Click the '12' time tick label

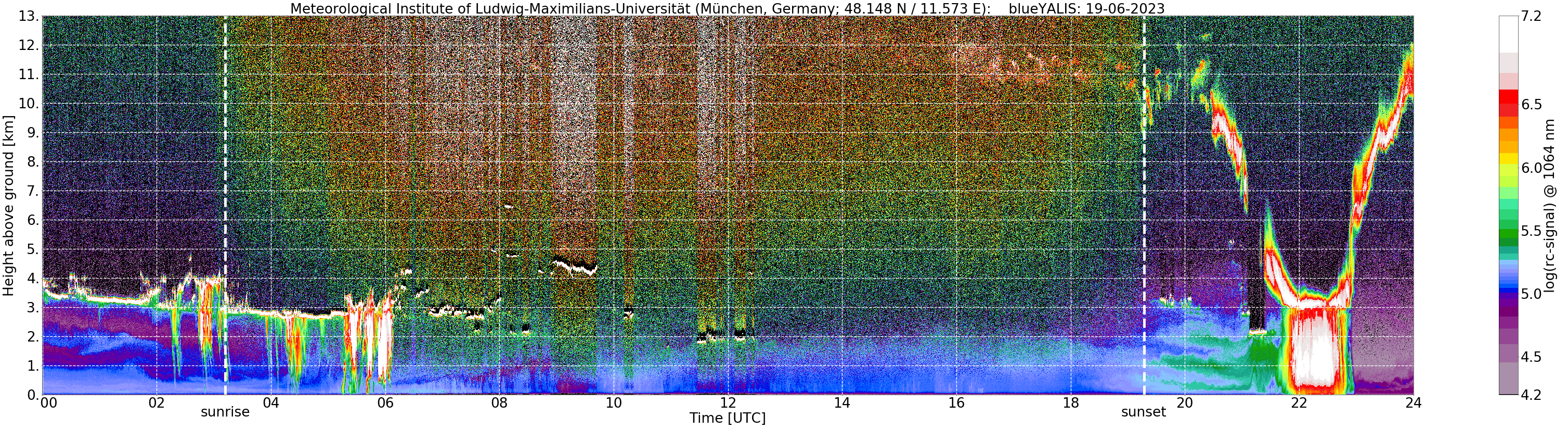(728, 403)
